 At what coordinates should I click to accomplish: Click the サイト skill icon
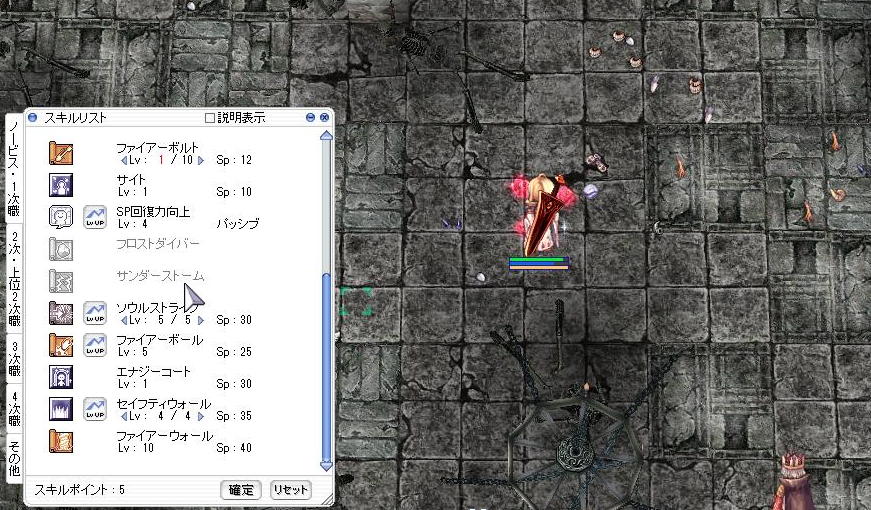pos(61,185)
